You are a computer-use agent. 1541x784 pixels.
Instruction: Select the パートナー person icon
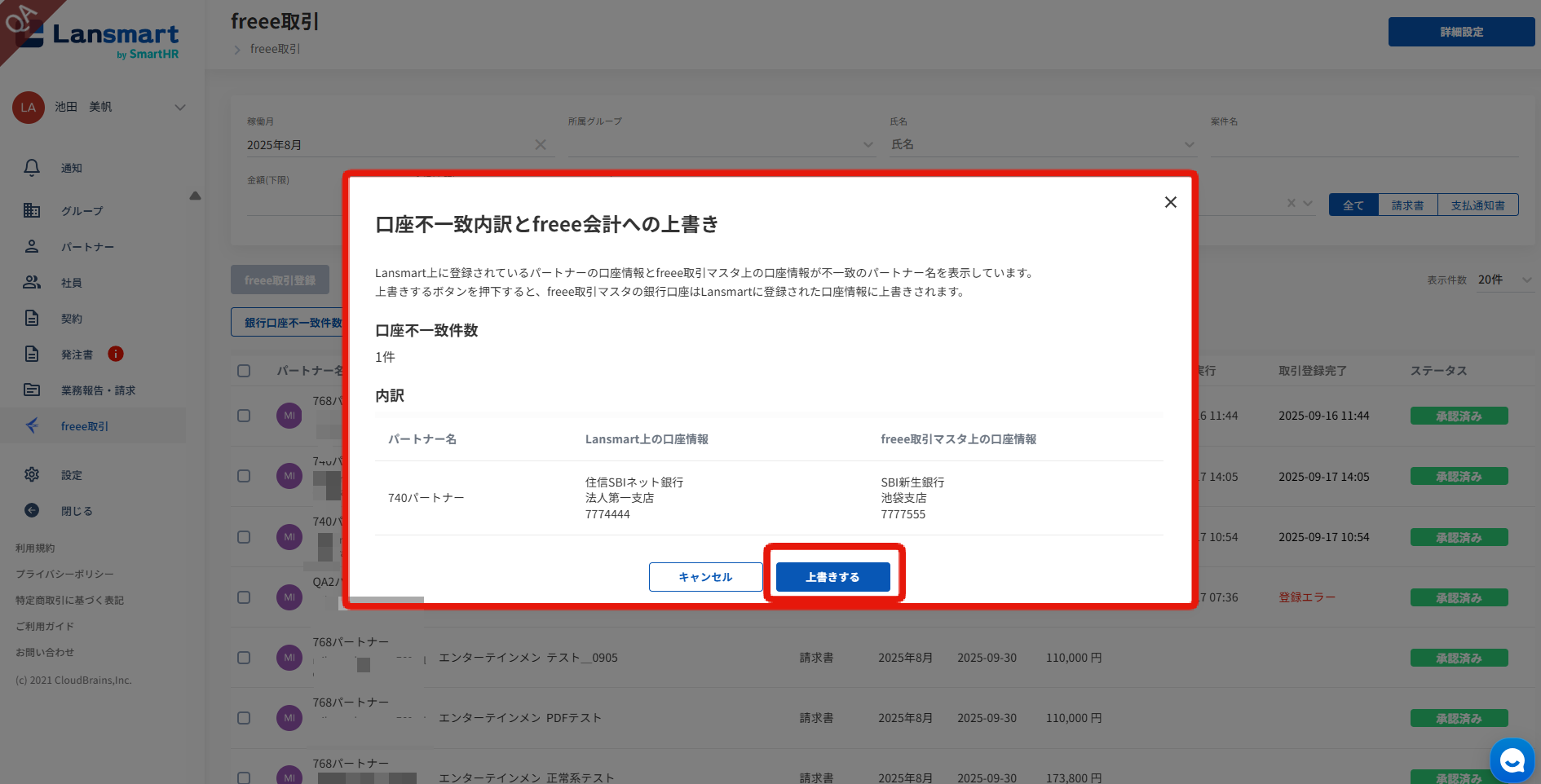point(32,246)
